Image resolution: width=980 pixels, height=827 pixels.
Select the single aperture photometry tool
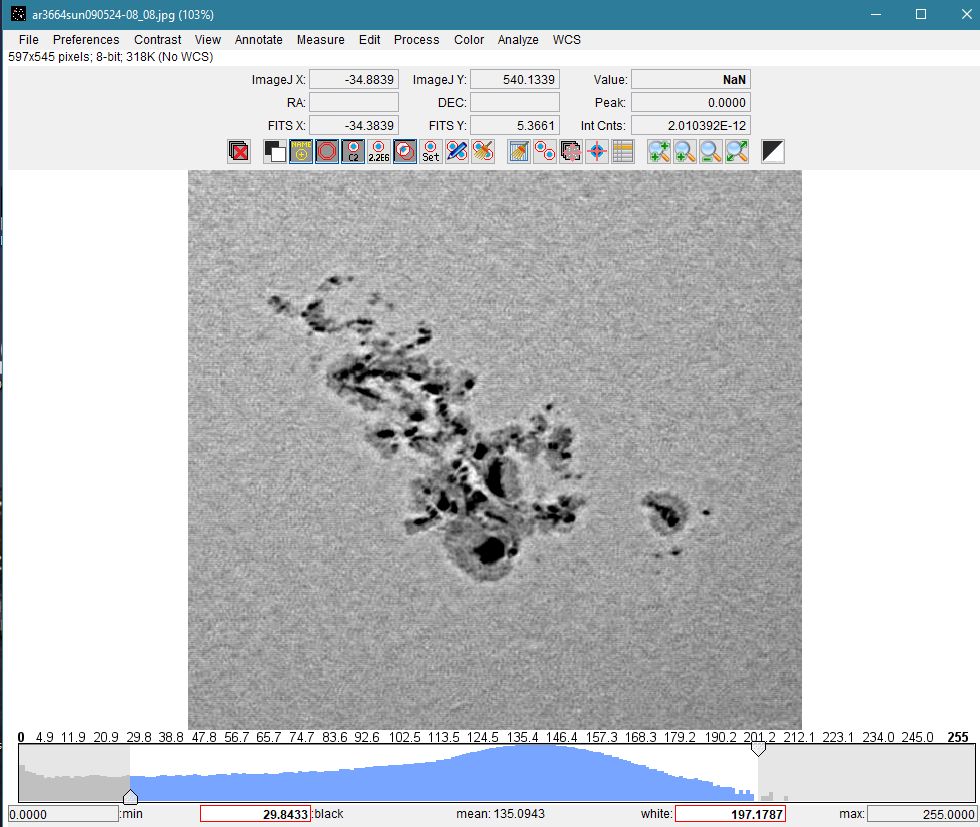(327, 151)
